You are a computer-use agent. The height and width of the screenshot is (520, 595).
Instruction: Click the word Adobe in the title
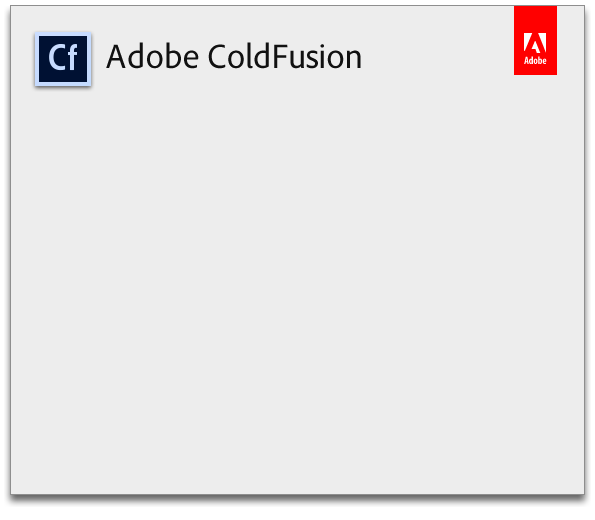pyautogui.click(x=152, y=57)
